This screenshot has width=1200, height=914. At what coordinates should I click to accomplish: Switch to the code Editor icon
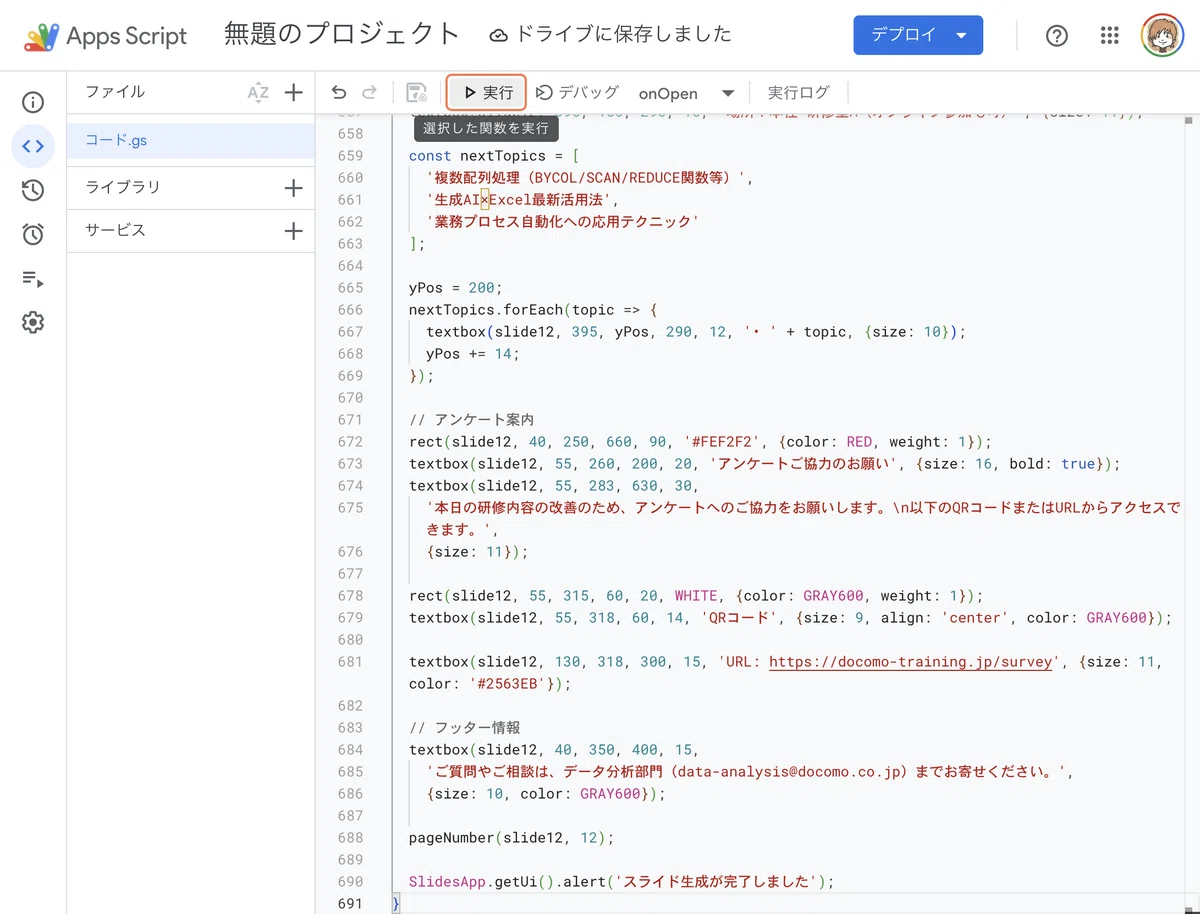point(33,146)
